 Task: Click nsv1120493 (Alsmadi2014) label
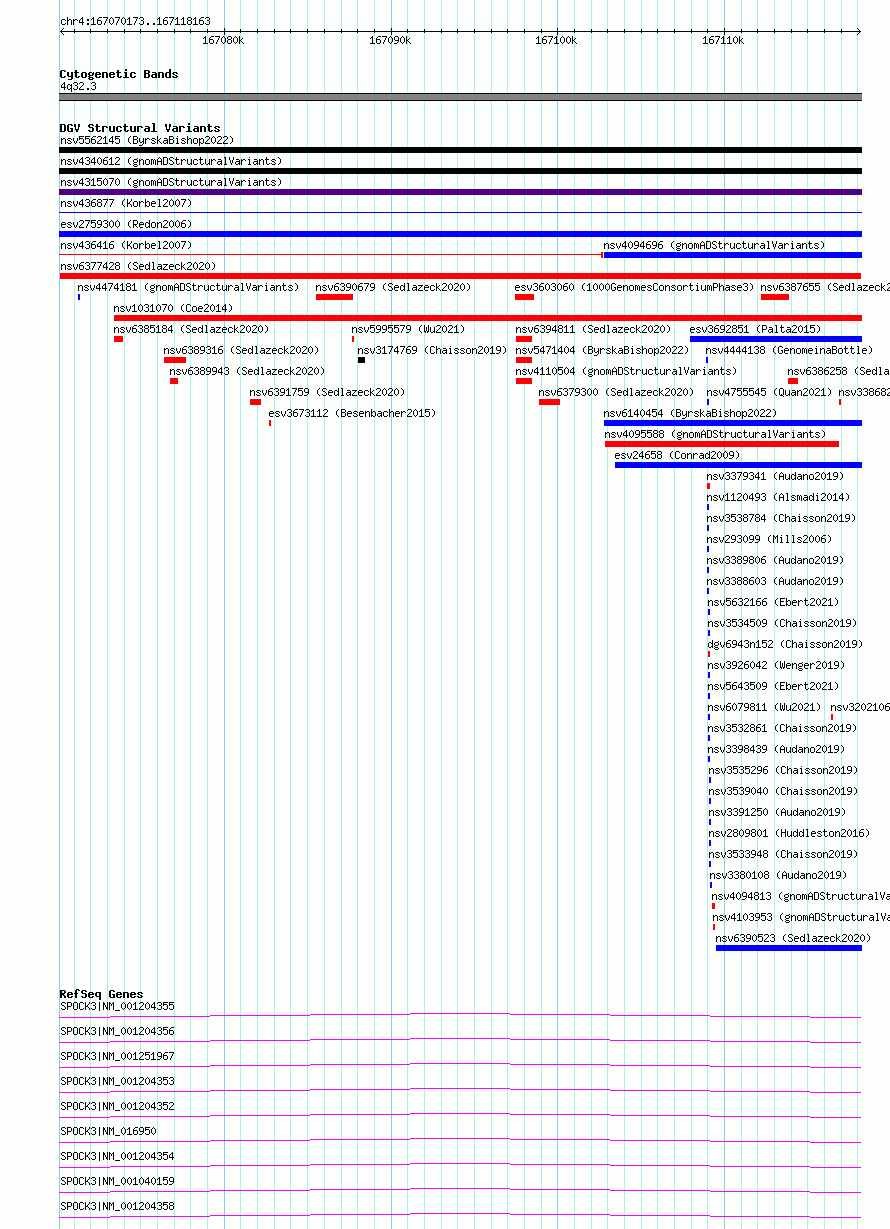[778, 497]
